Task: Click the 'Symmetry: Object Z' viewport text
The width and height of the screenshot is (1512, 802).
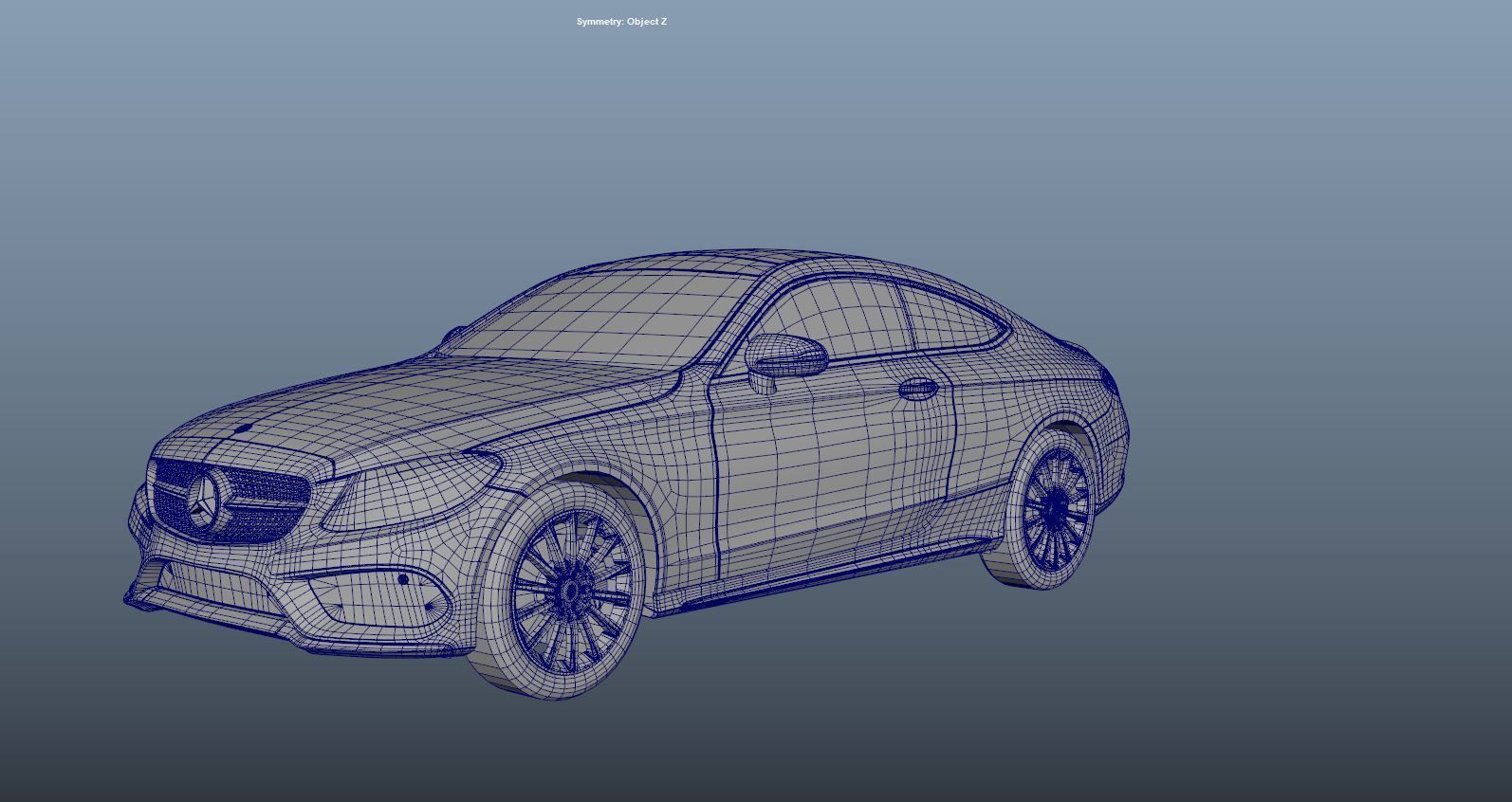Action: [x=621, y=22]
